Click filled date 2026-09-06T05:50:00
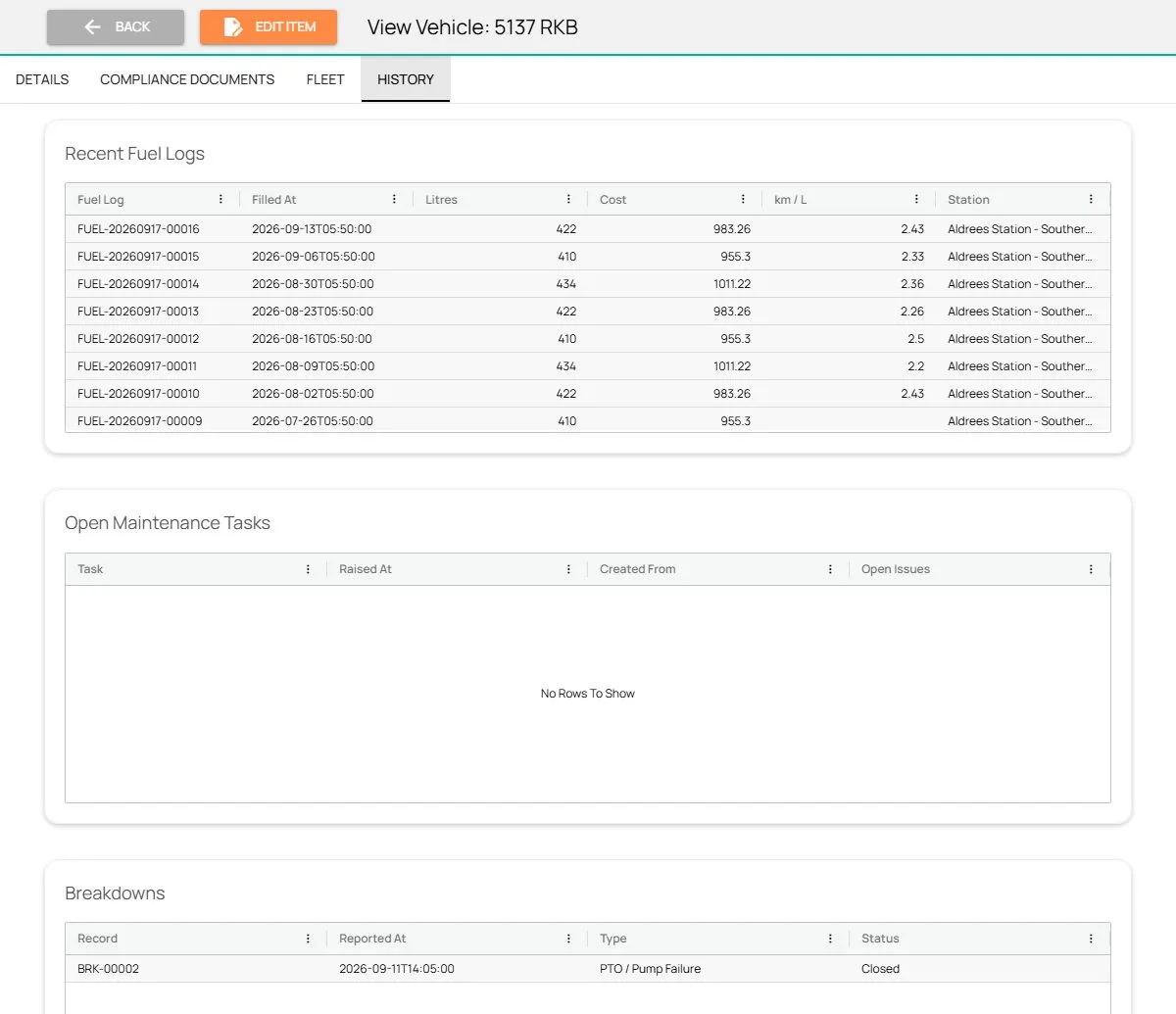 coord(314,257)
